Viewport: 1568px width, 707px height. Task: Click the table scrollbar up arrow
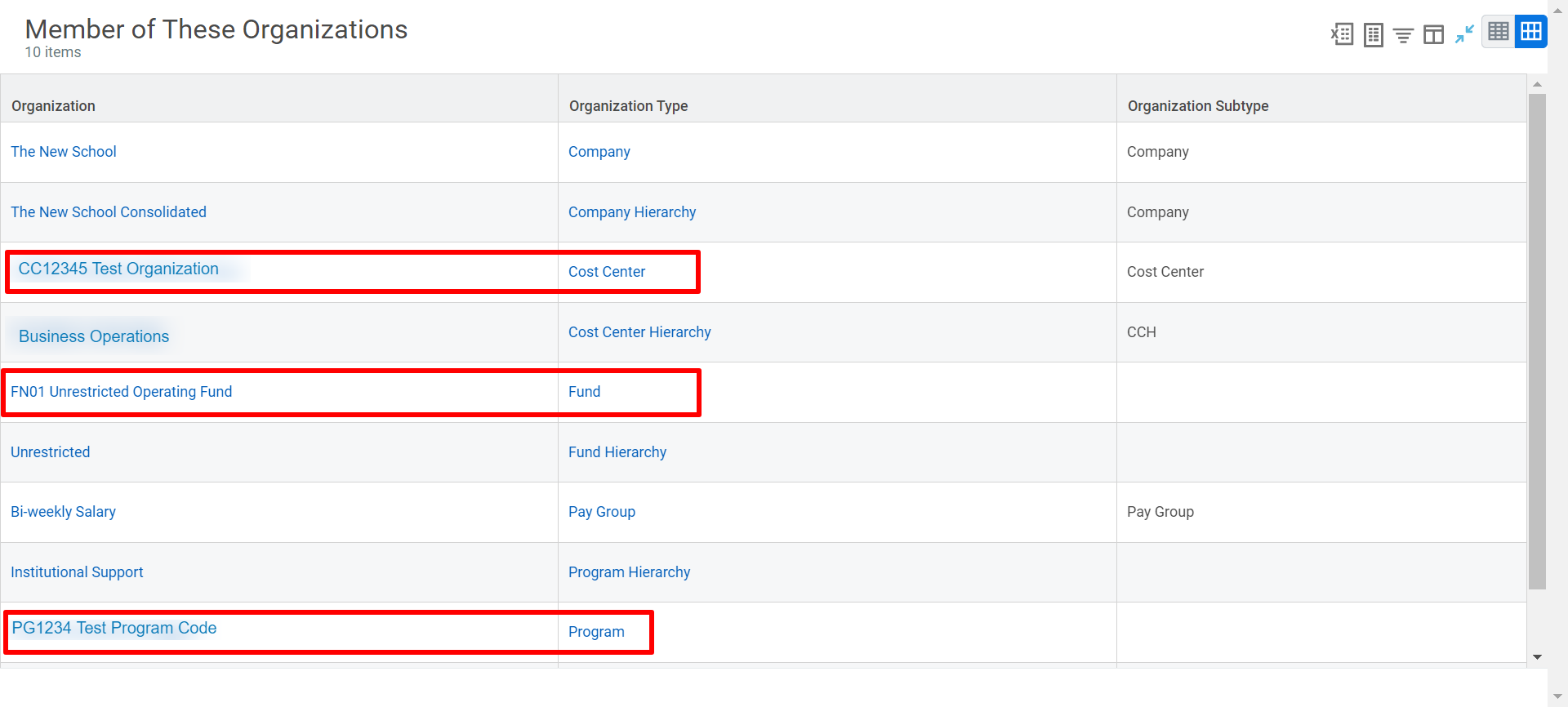click(x=1537, y=84)
